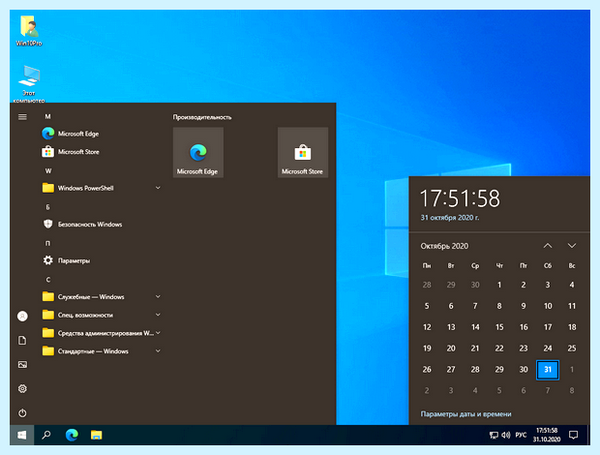The image size is (600, 455).
Task: Switch the РУС input language indicator
Action: [521, 435]
